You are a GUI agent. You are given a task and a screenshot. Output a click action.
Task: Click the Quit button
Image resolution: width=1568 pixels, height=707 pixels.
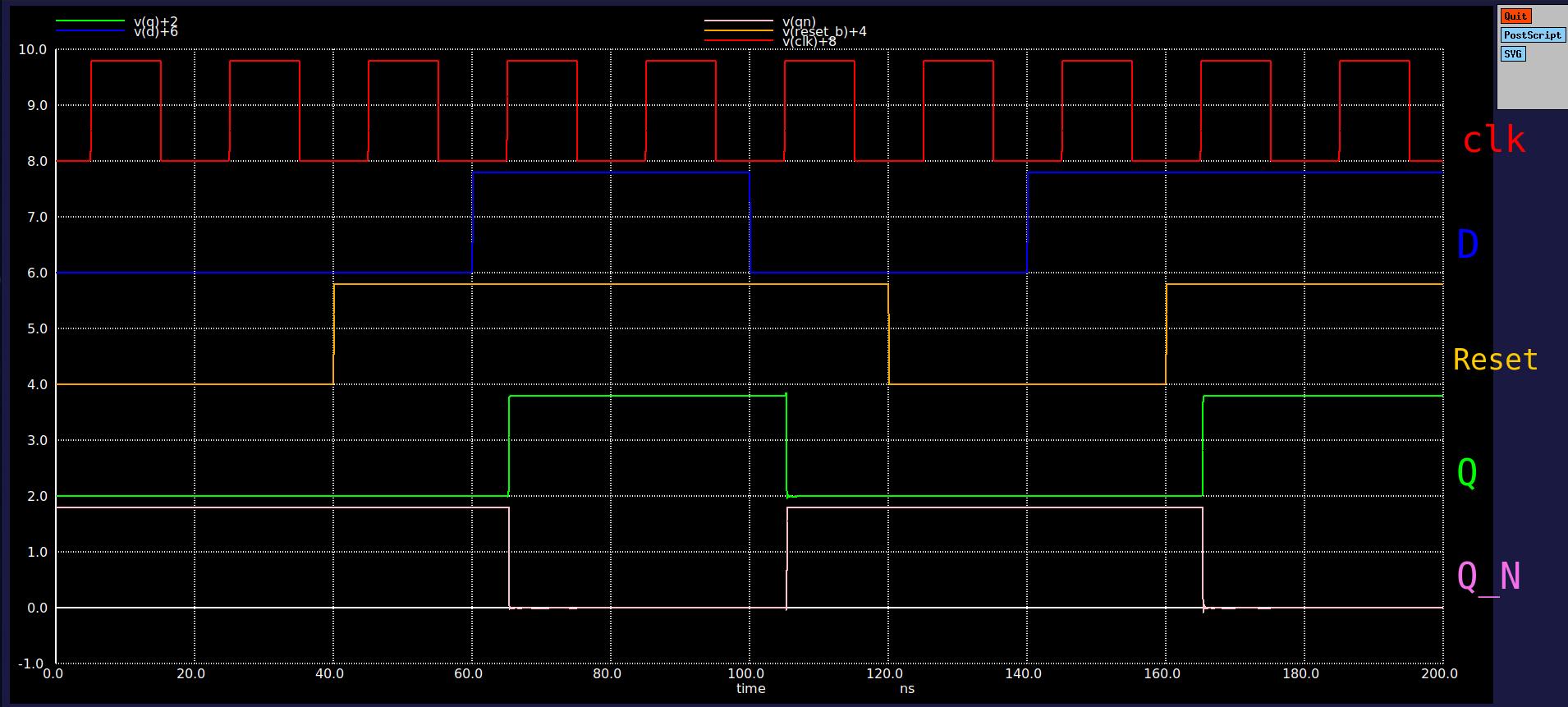point(1515,16)
